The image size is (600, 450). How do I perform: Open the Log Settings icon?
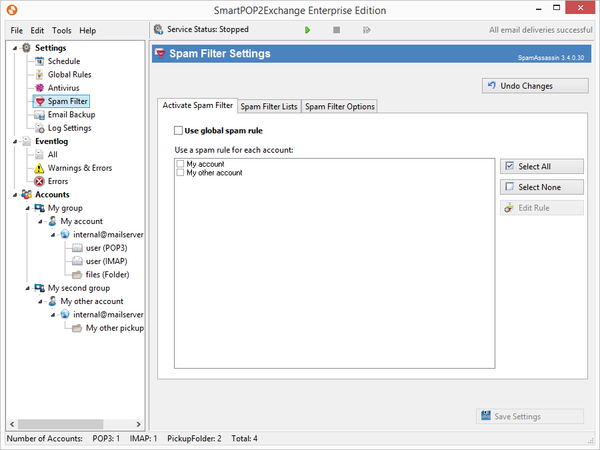pos(40,128)
